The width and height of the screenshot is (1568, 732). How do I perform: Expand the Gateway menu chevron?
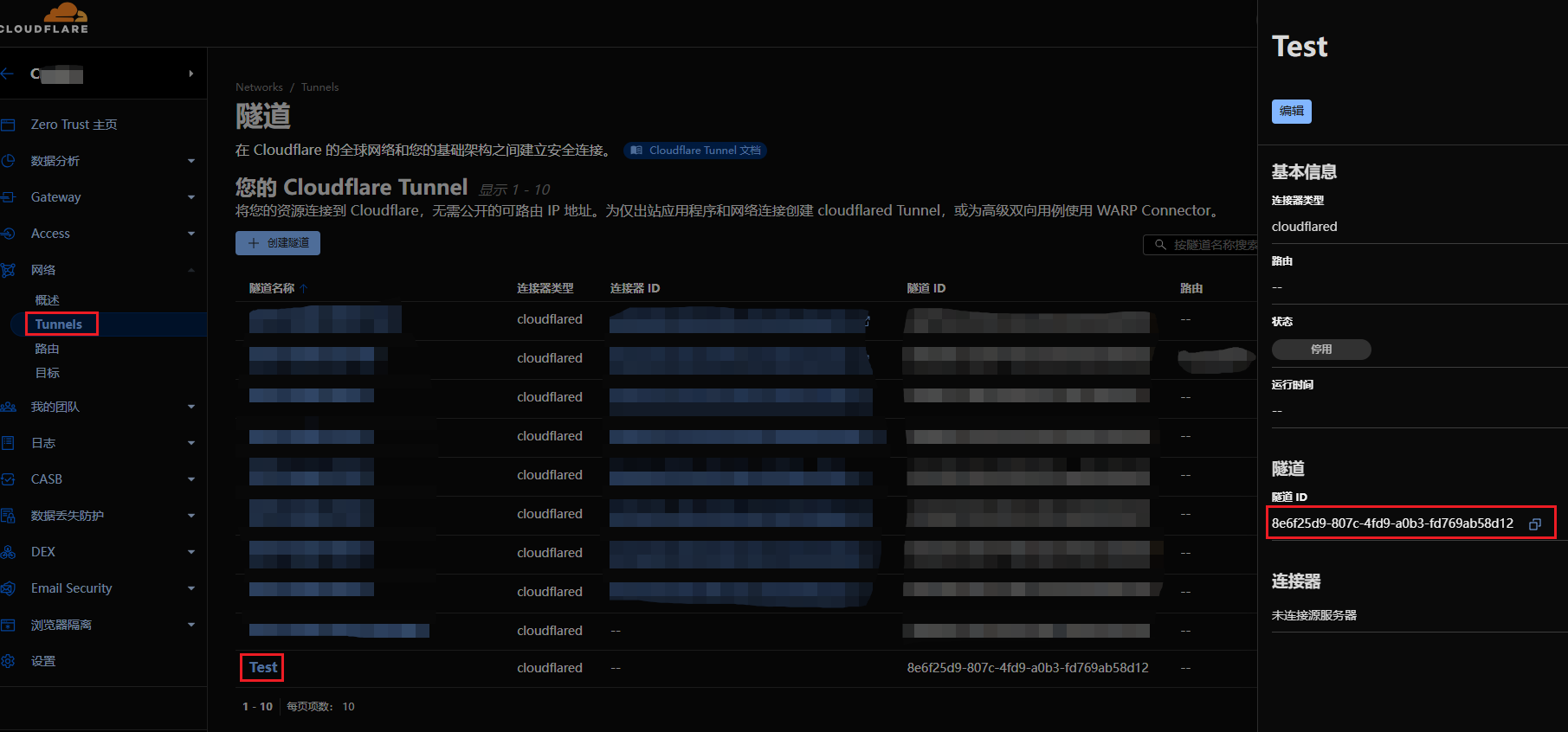point(191,197)
